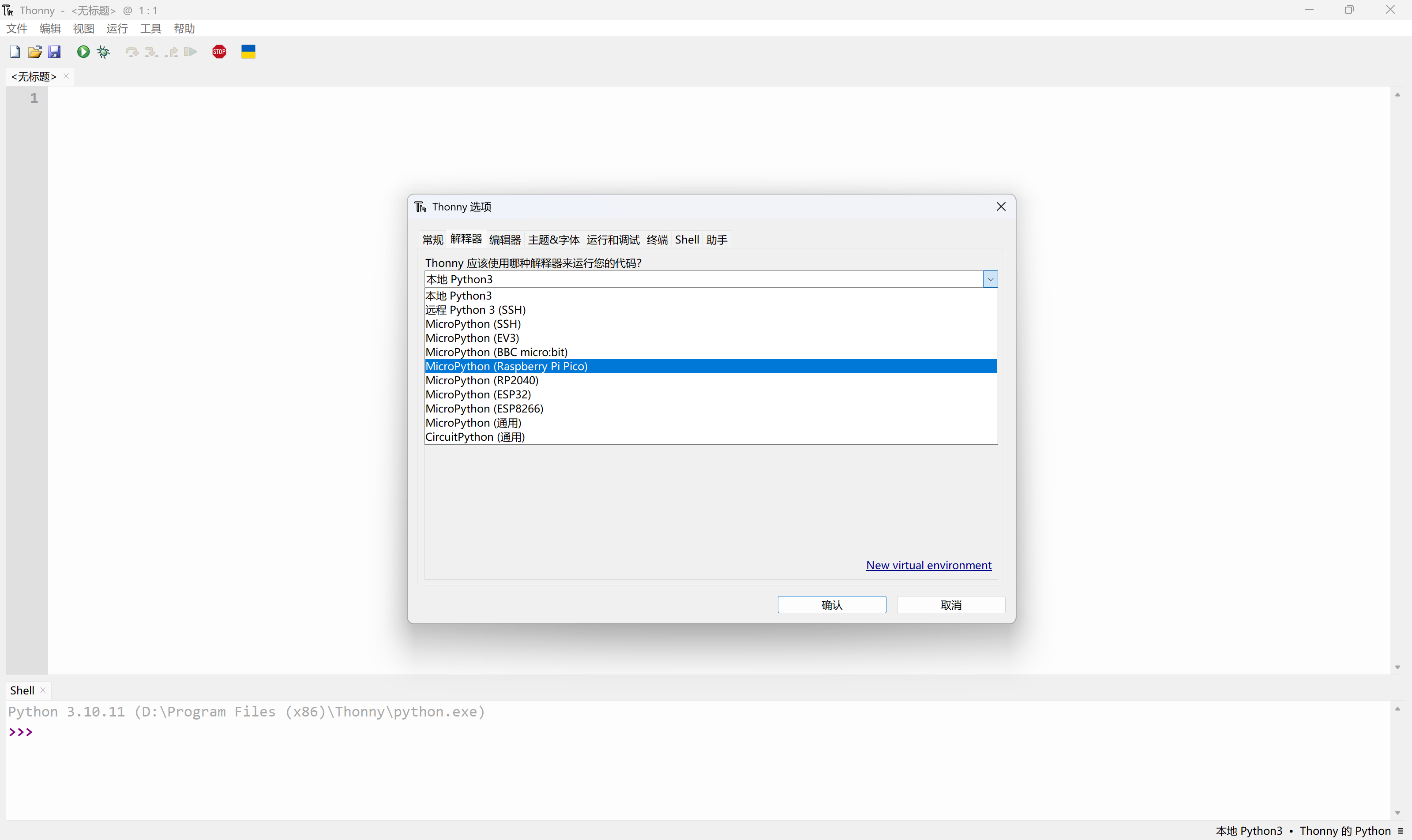The height and width of the screenshot is (840, 1412).
Task: Click the Resume debug icon
Action: [190, 52]
